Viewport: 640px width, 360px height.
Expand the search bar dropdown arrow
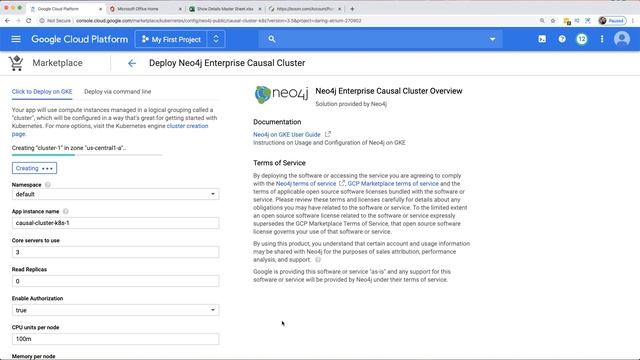tap(492, 40)
